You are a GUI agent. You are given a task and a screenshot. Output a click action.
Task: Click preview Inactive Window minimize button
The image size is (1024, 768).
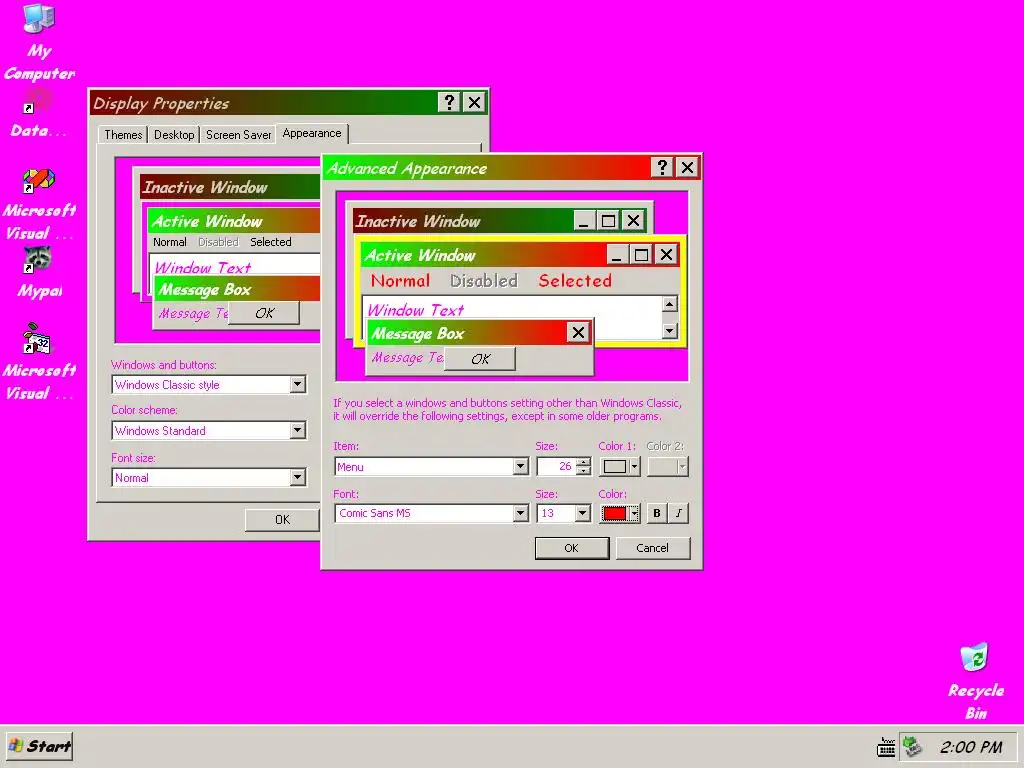point(584,221)
